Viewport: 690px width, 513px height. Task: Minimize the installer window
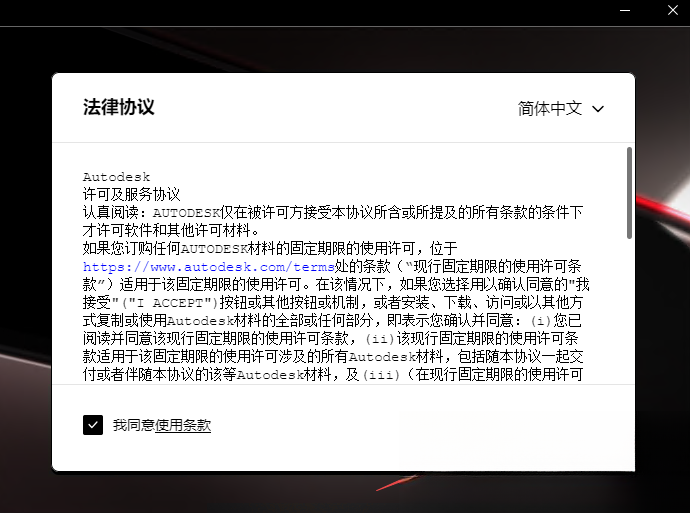(x=625, y=11)
